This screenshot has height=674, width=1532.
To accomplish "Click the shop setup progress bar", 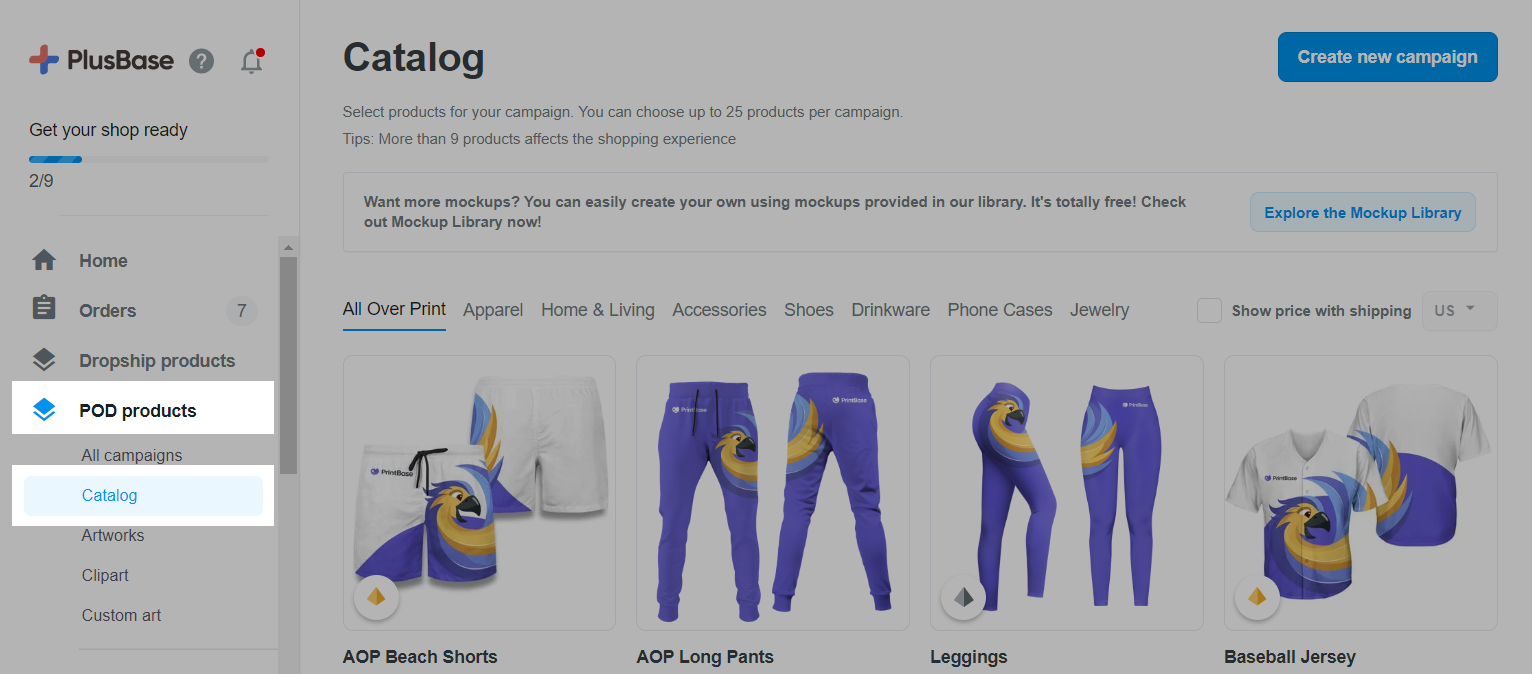I will coord(148,159).
